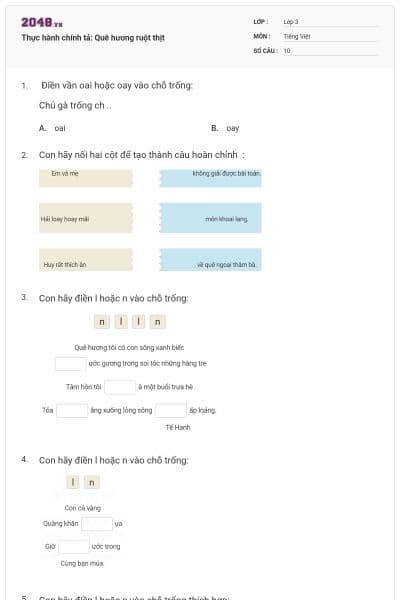
Task: Pick the last 'n' tile in question 3
Action: coord(157,322)
